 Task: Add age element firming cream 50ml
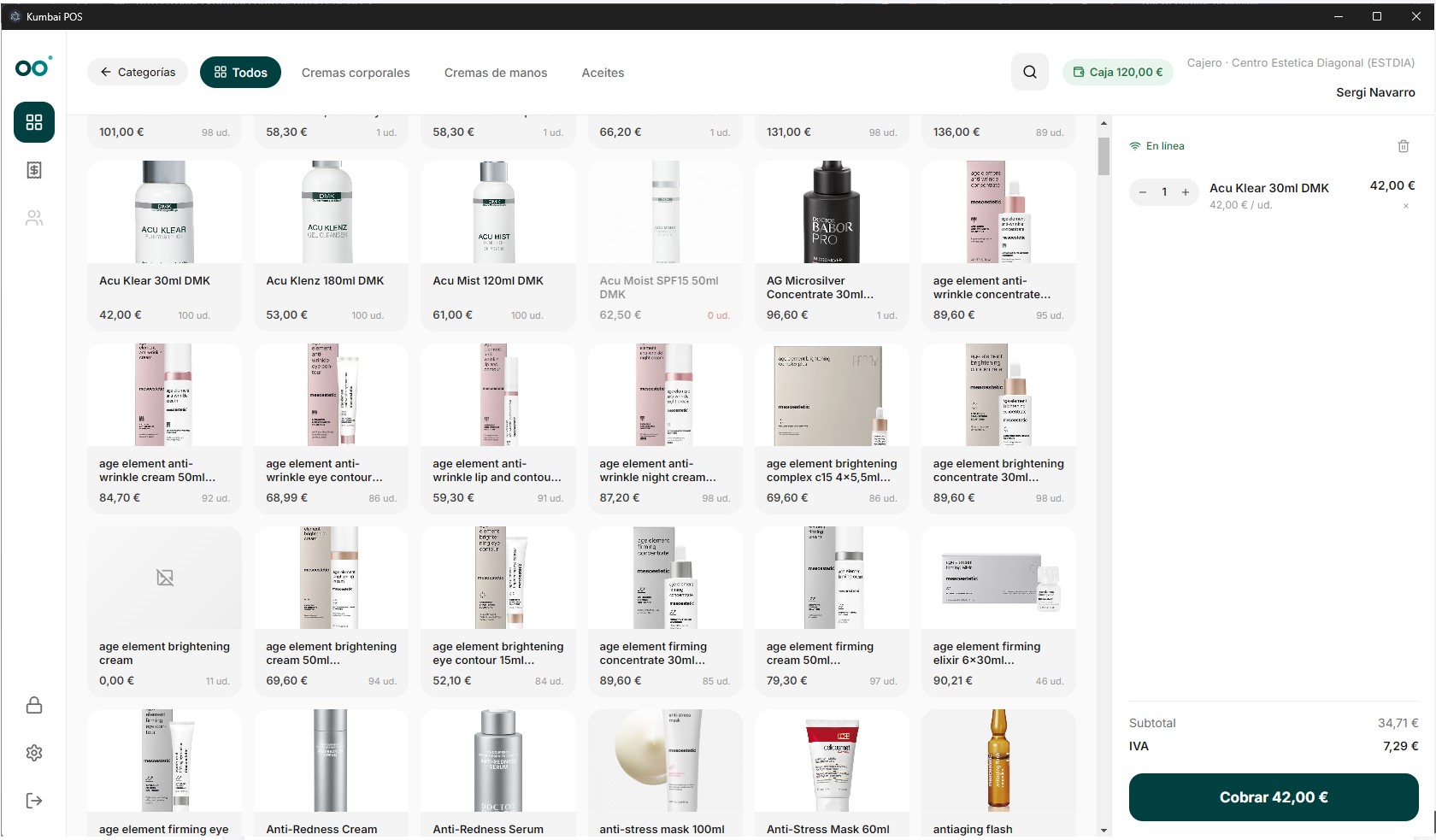(832, 611)
